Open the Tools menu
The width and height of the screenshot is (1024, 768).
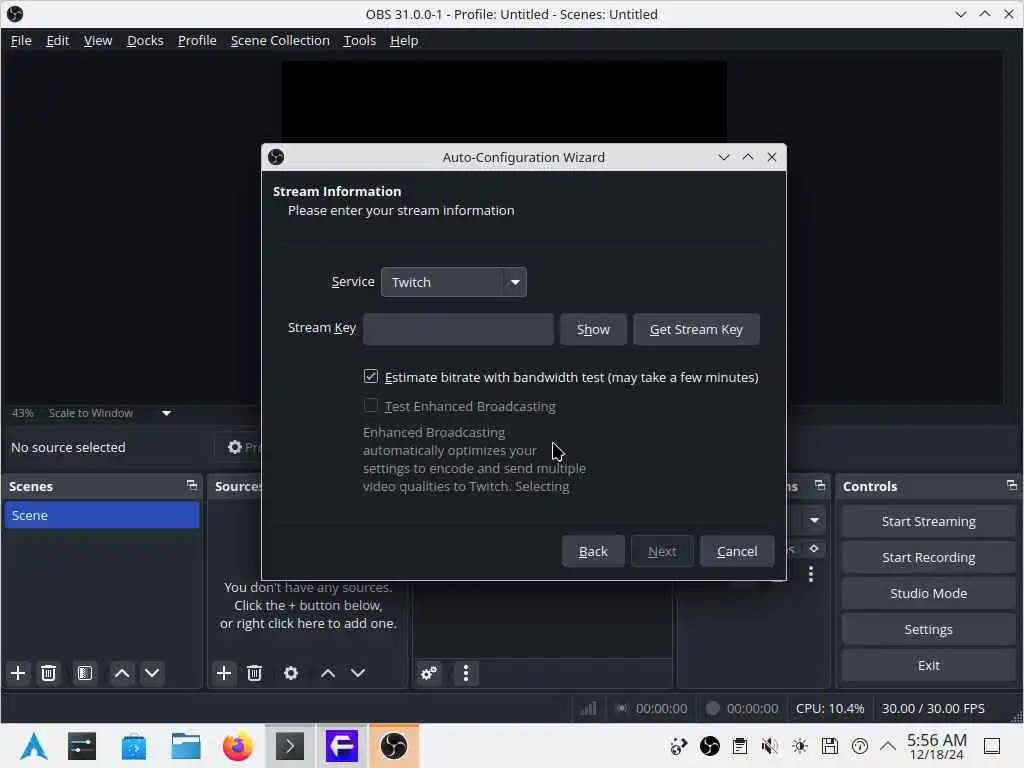[360, 40]
